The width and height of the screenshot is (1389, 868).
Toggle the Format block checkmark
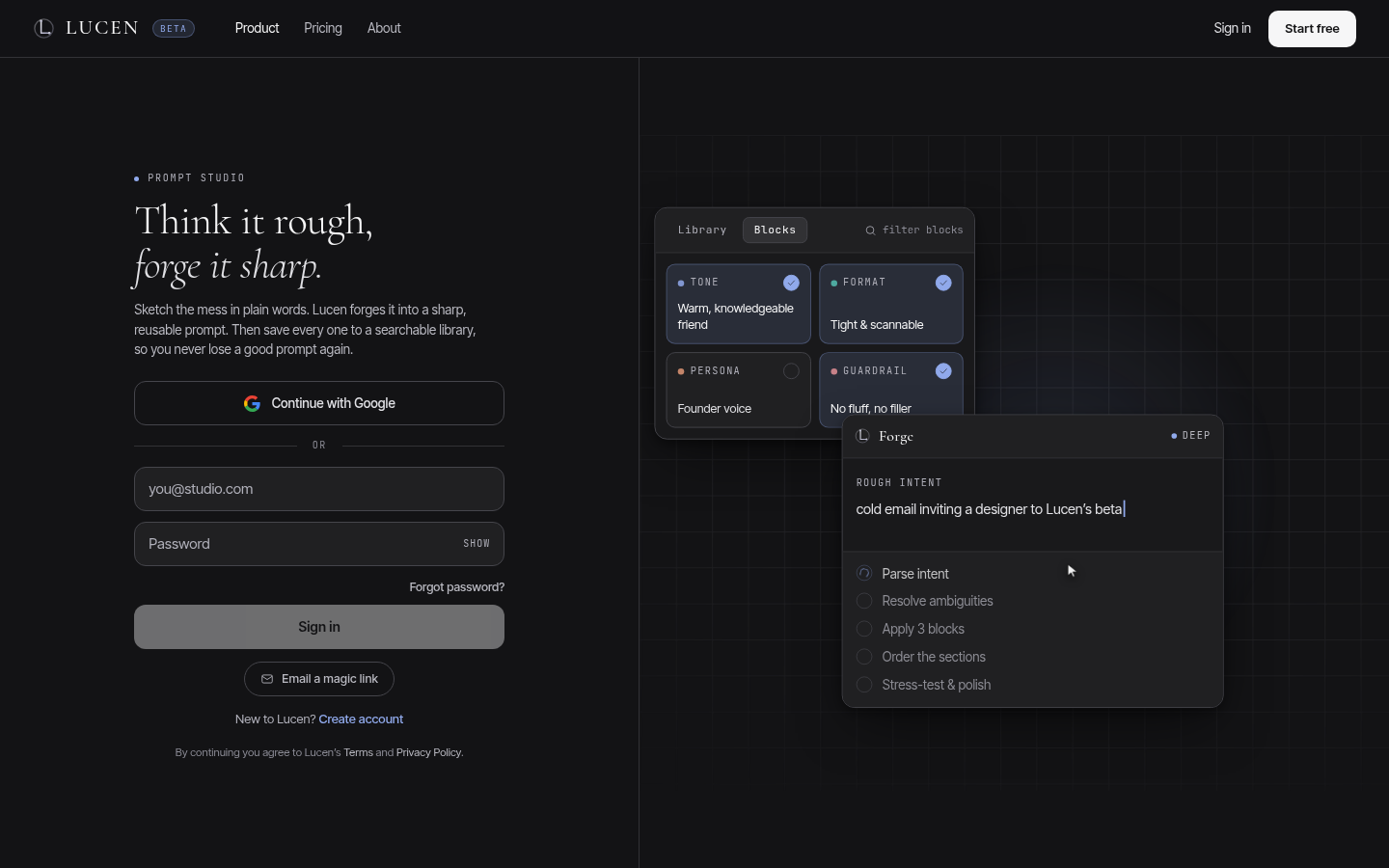pyautogui.click(x=943, y=283)
